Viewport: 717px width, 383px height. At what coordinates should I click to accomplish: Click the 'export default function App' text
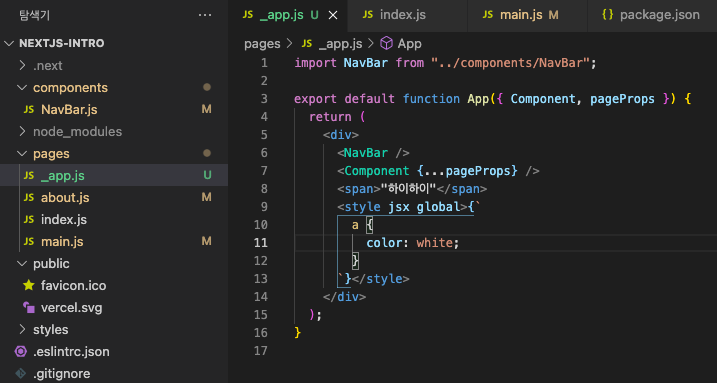[x=391, y=99]
